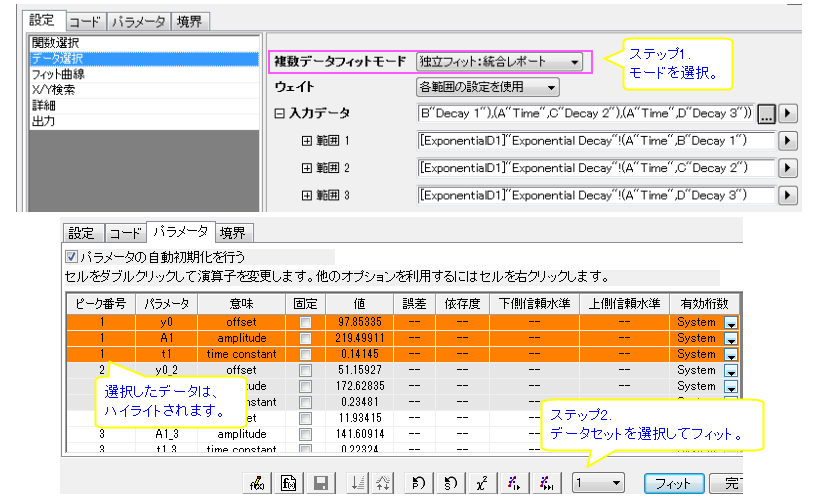
Task: Select X/Y検索 in the settings list
Action: point(144,90)
